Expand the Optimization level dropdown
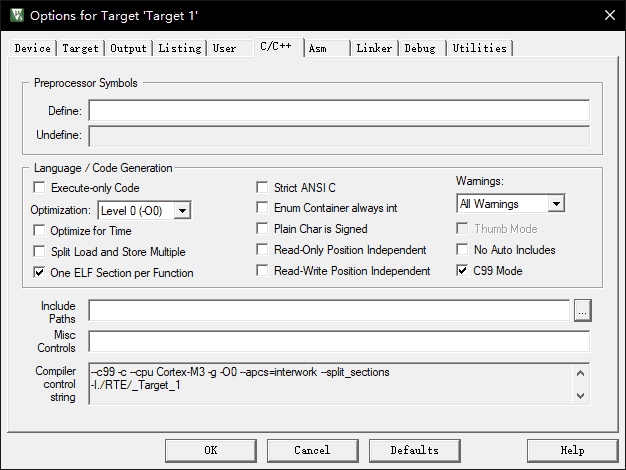Viewport: 626px width, 470px height. click(x=181, y=210)
